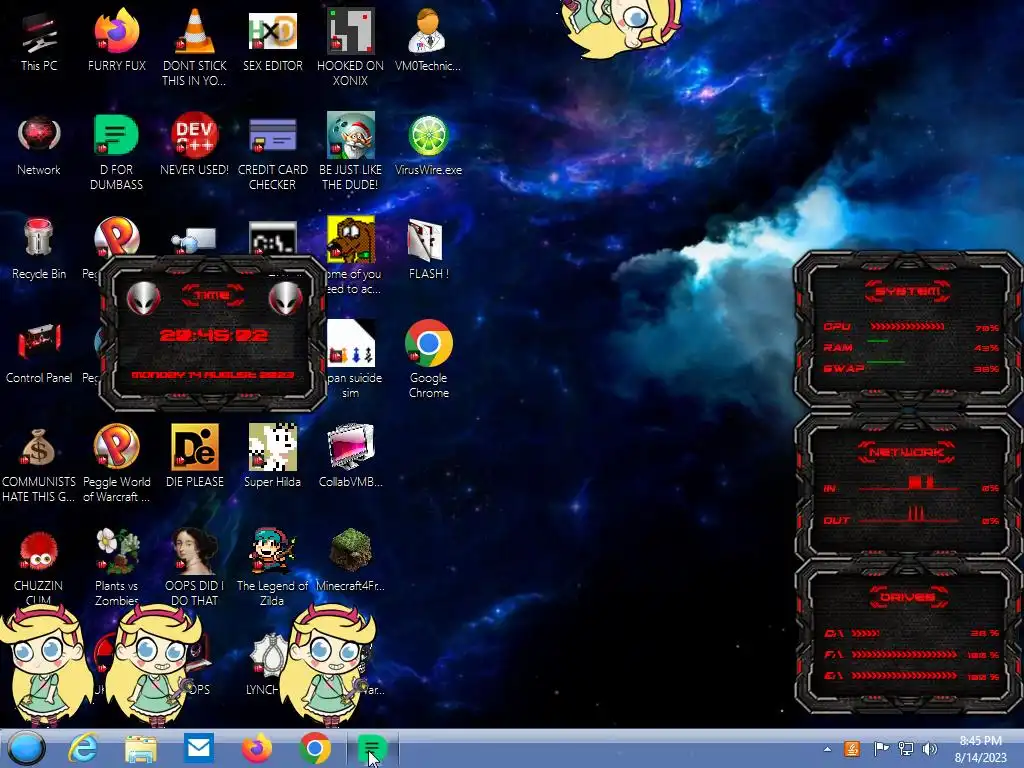Open the Network desktop icon
This screenshot has height=768, width=1024.
pos(39,135)
